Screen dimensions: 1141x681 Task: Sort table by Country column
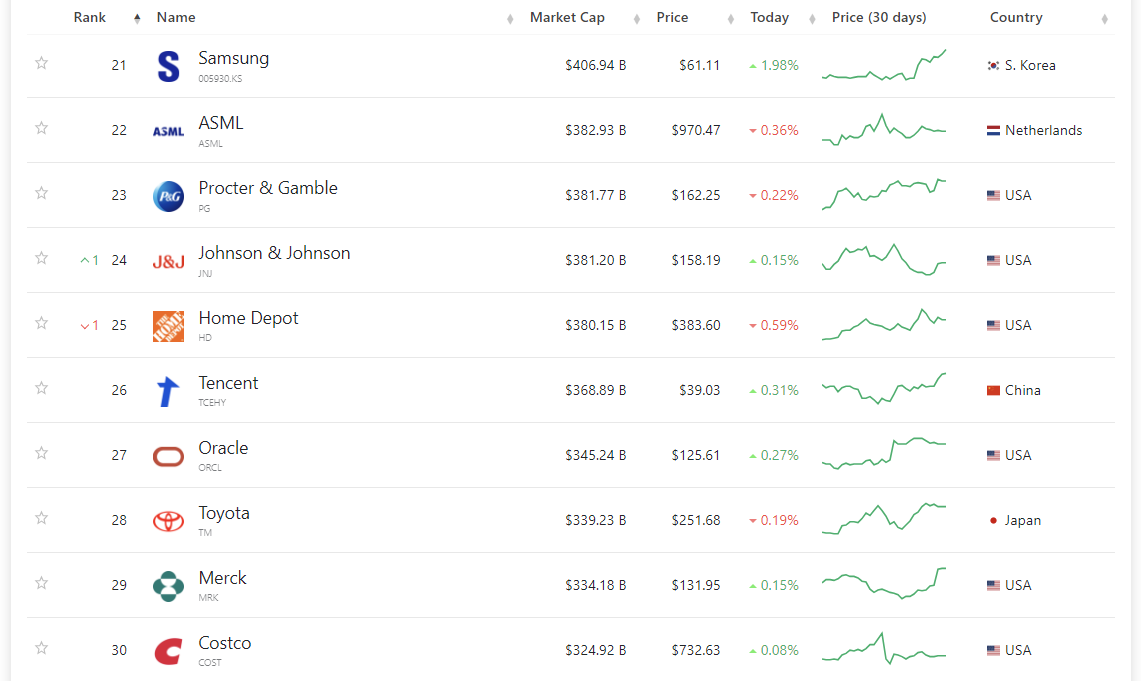1016,17
